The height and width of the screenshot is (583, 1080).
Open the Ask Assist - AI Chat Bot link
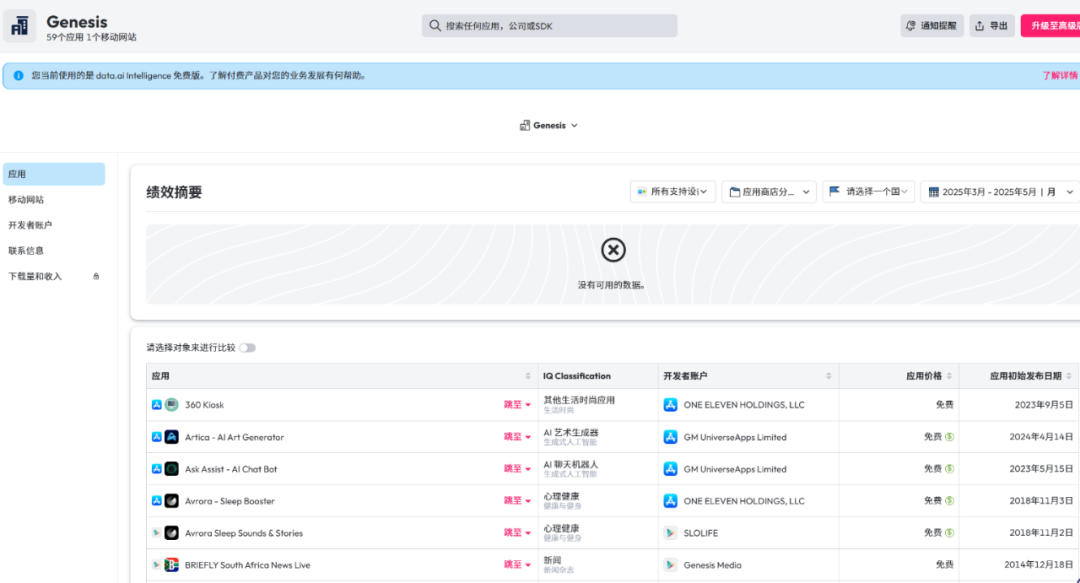pos(231,469)
